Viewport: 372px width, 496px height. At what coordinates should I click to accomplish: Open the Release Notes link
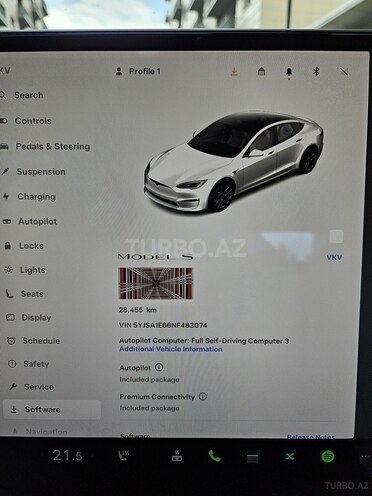click(x=311, y=436)
